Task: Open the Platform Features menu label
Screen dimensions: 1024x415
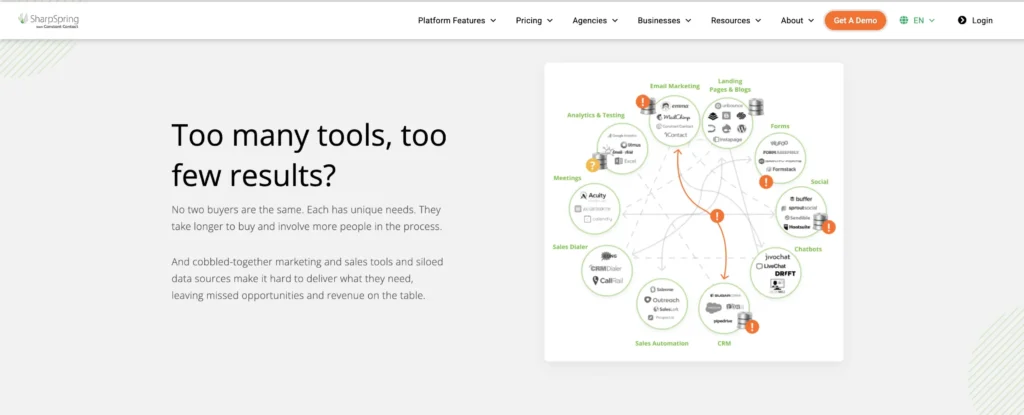Action: 451,20
